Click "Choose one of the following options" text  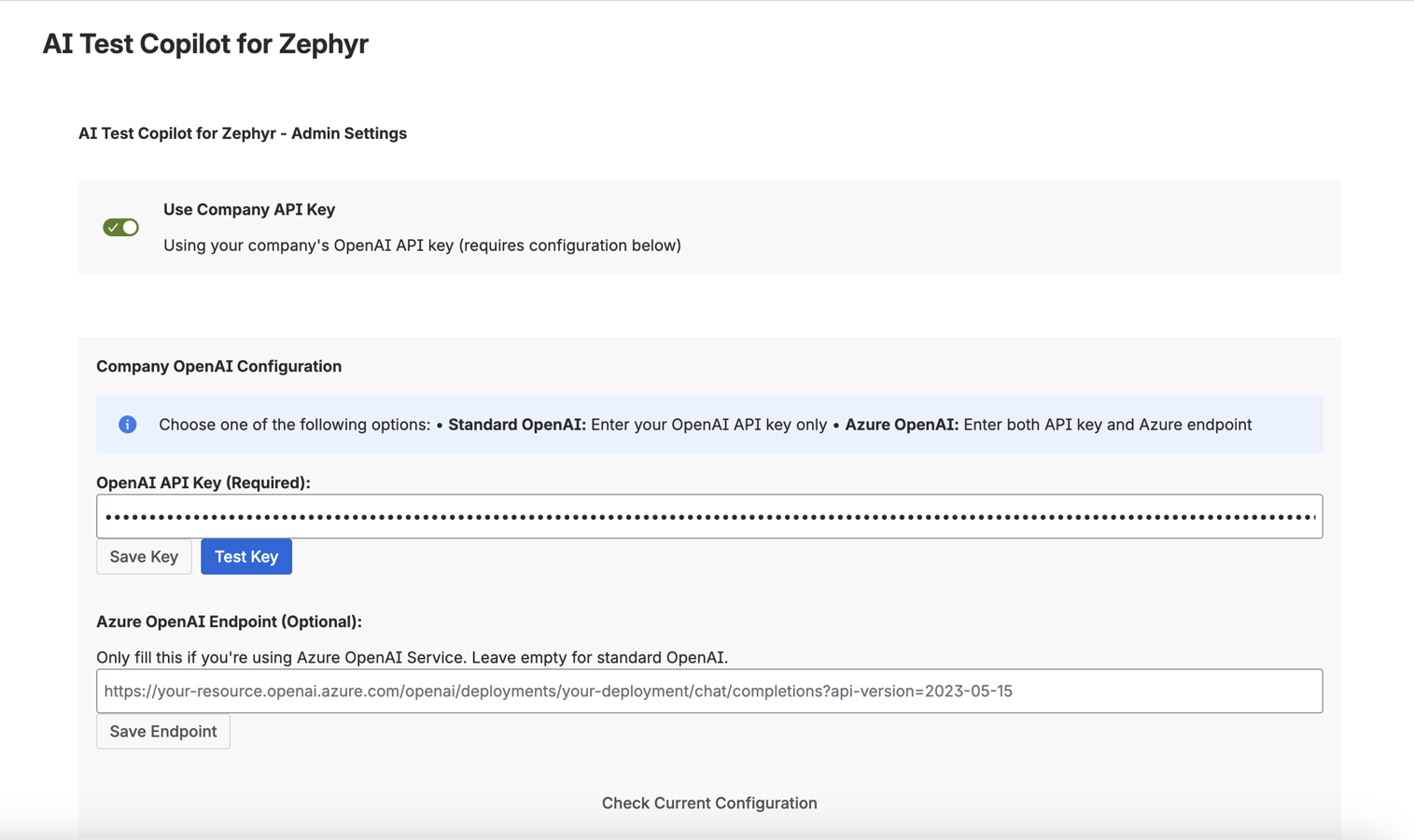294,425
